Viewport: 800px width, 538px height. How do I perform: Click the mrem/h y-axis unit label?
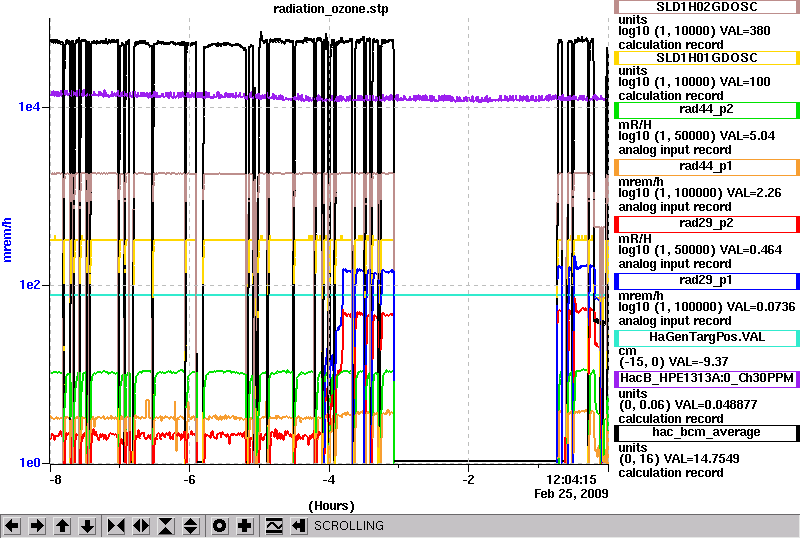tap(7, 240)
